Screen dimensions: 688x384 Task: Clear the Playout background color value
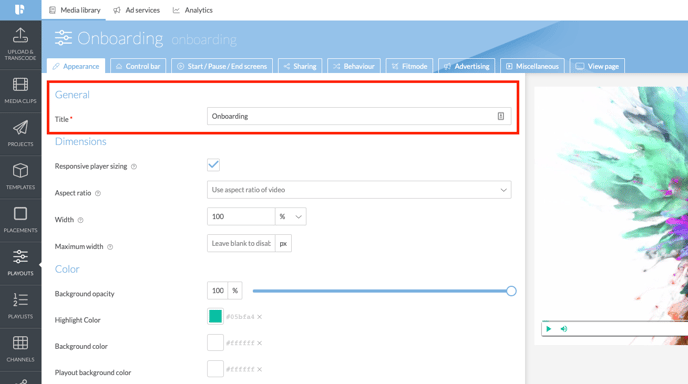click(260, 370)
